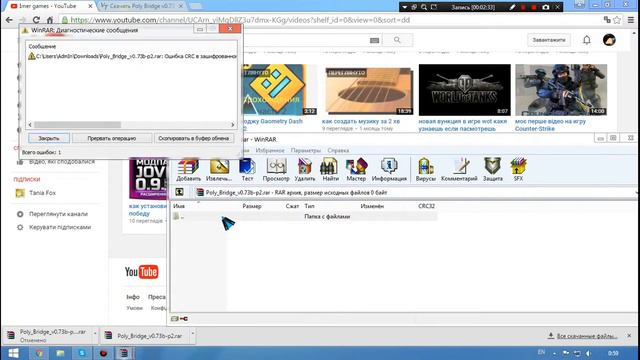Viewport: 640px width, 360px height.
Task: Open the Переглянути канали link
Action: tap(58, 214)
